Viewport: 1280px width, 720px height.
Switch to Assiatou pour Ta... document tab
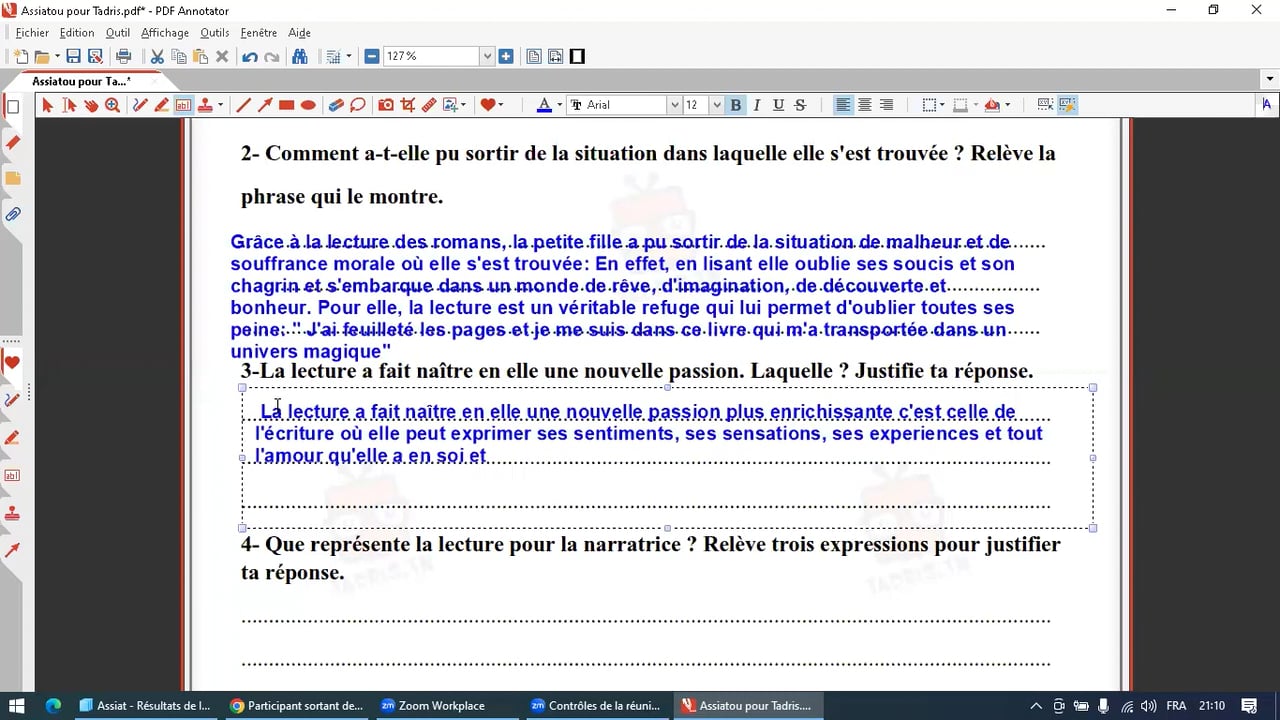click(82, 81)
